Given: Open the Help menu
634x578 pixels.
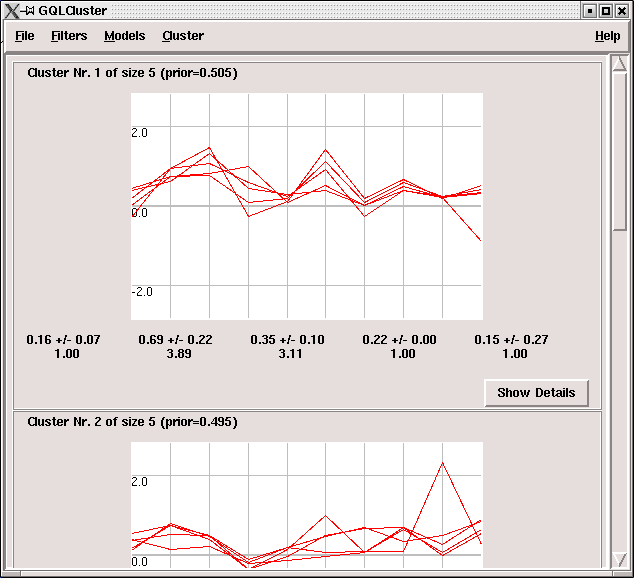Looking at the screenshot, I should (x=607, y=36).
